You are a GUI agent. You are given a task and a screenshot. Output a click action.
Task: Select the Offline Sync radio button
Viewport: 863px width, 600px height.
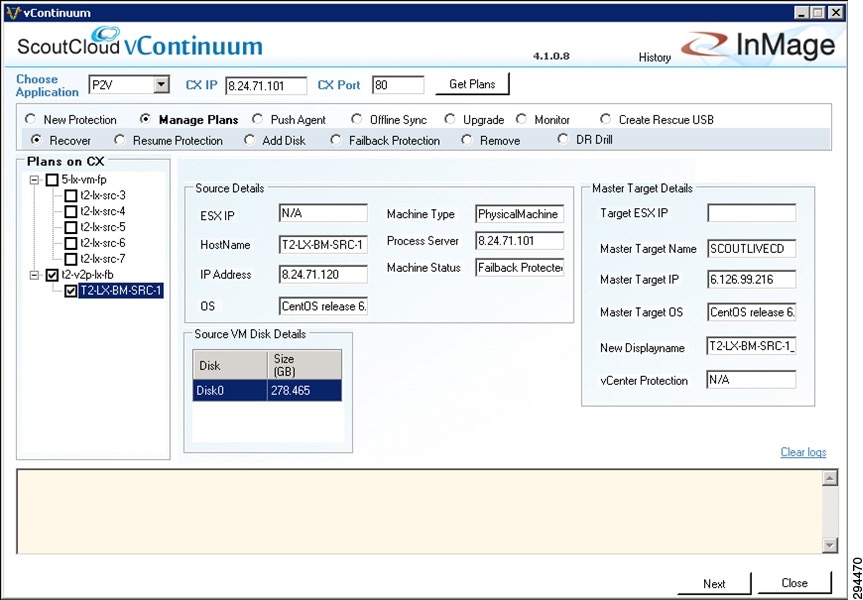click(x=357, y=119)
